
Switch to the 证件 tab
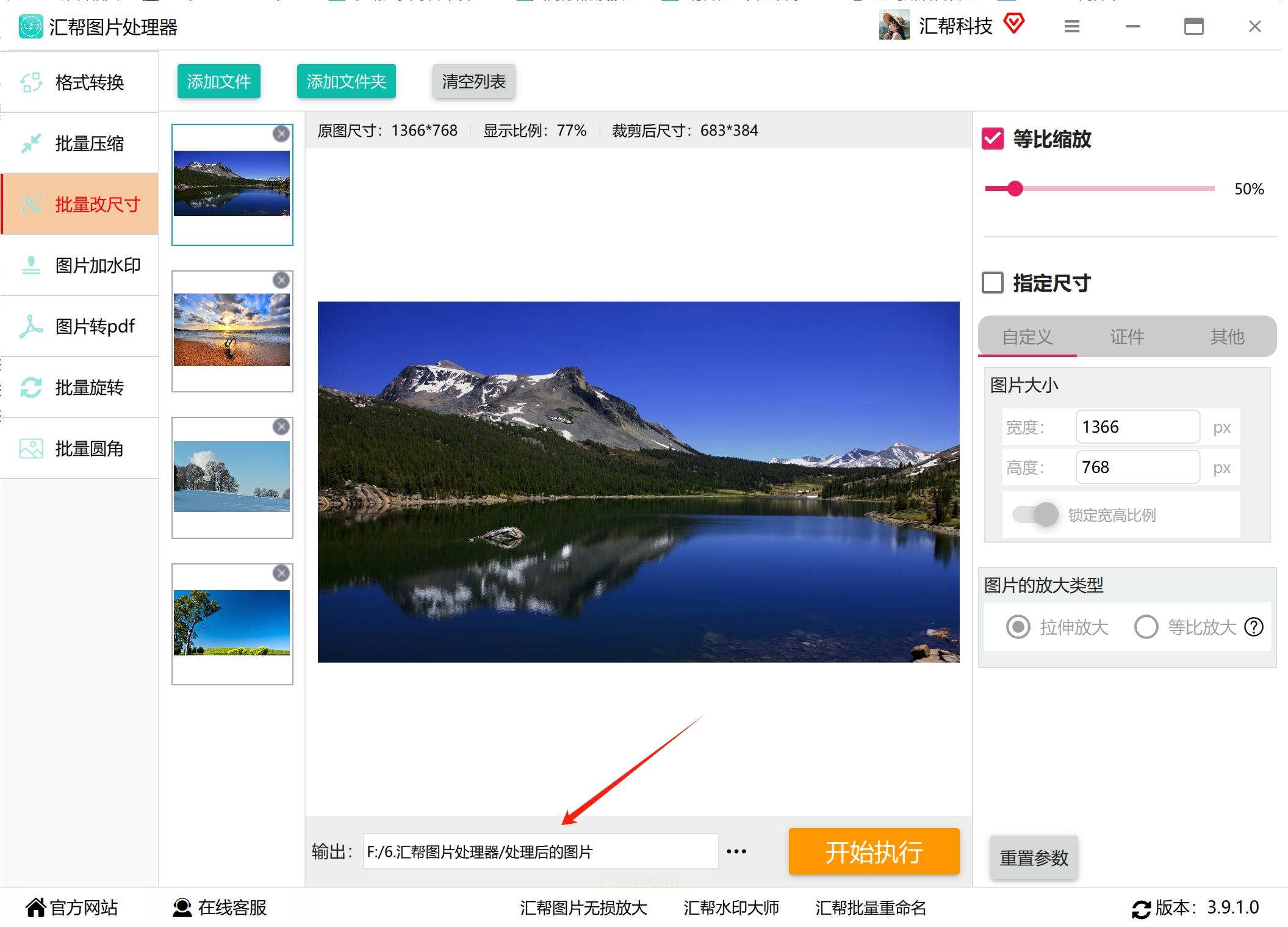point(1127,336)
